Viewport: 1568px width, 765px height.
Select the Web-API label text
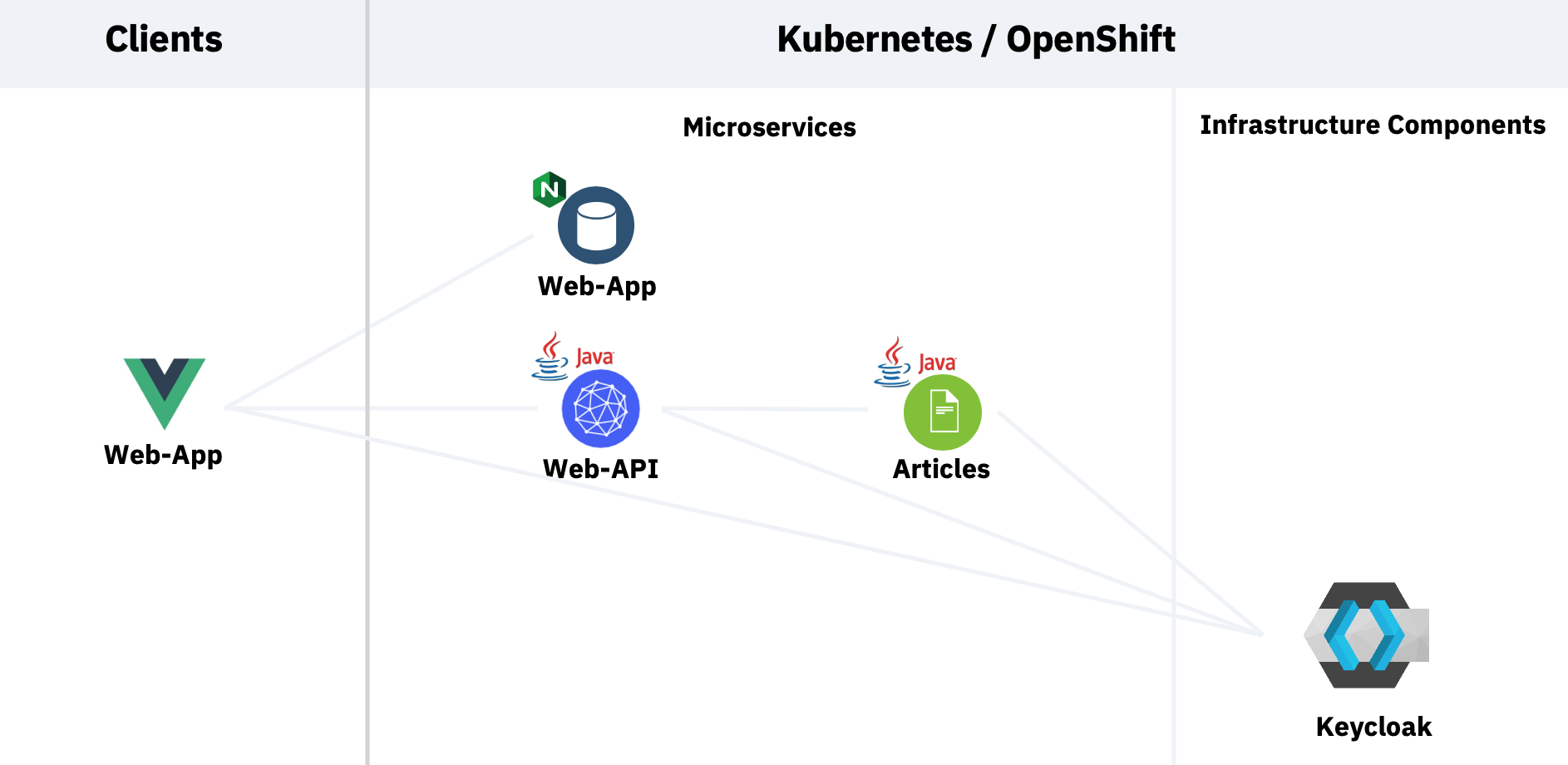[x=600, y=469]
